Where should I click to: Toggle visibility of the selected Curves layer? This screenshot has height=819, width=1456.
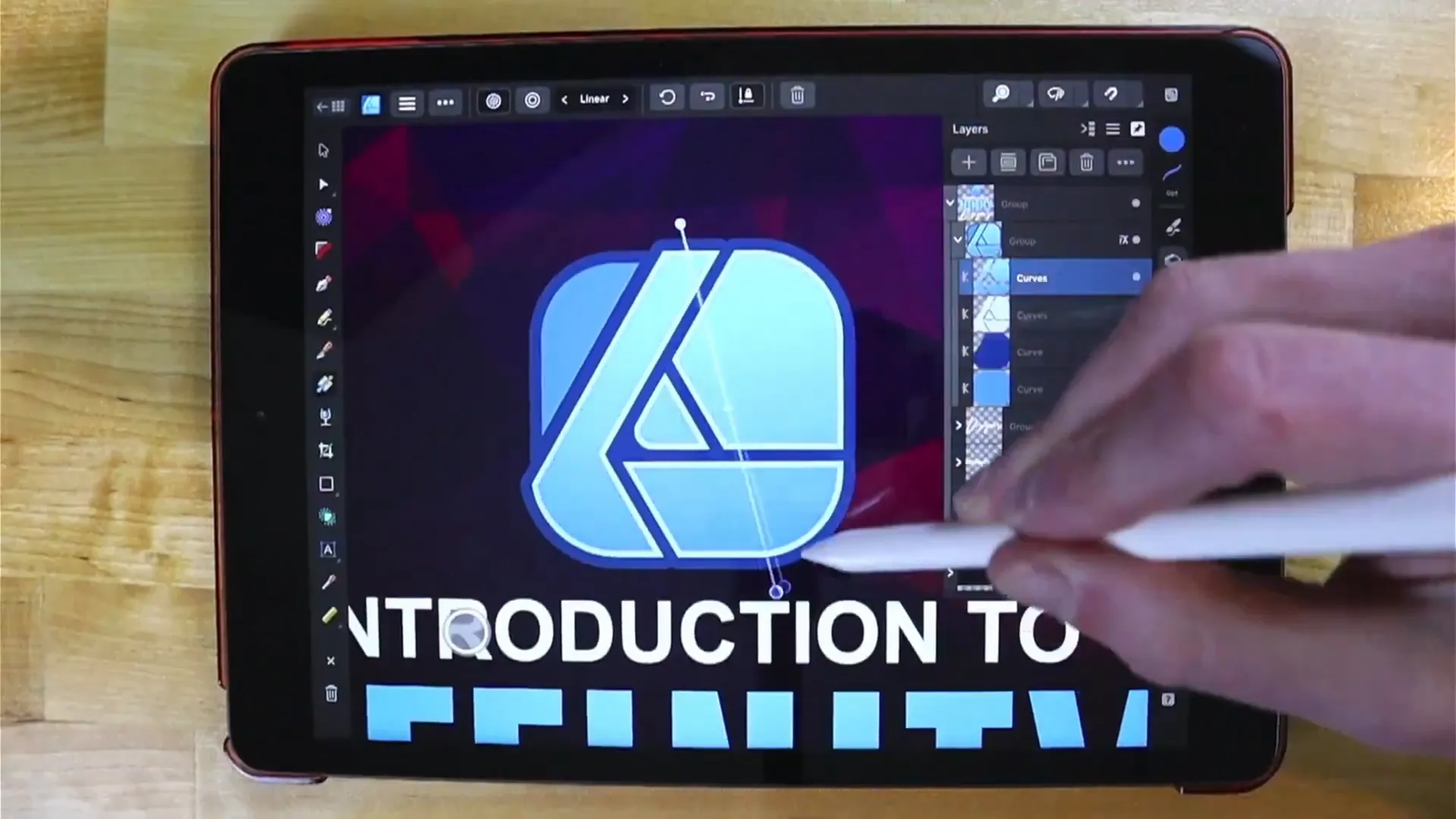click(1137, 277)
